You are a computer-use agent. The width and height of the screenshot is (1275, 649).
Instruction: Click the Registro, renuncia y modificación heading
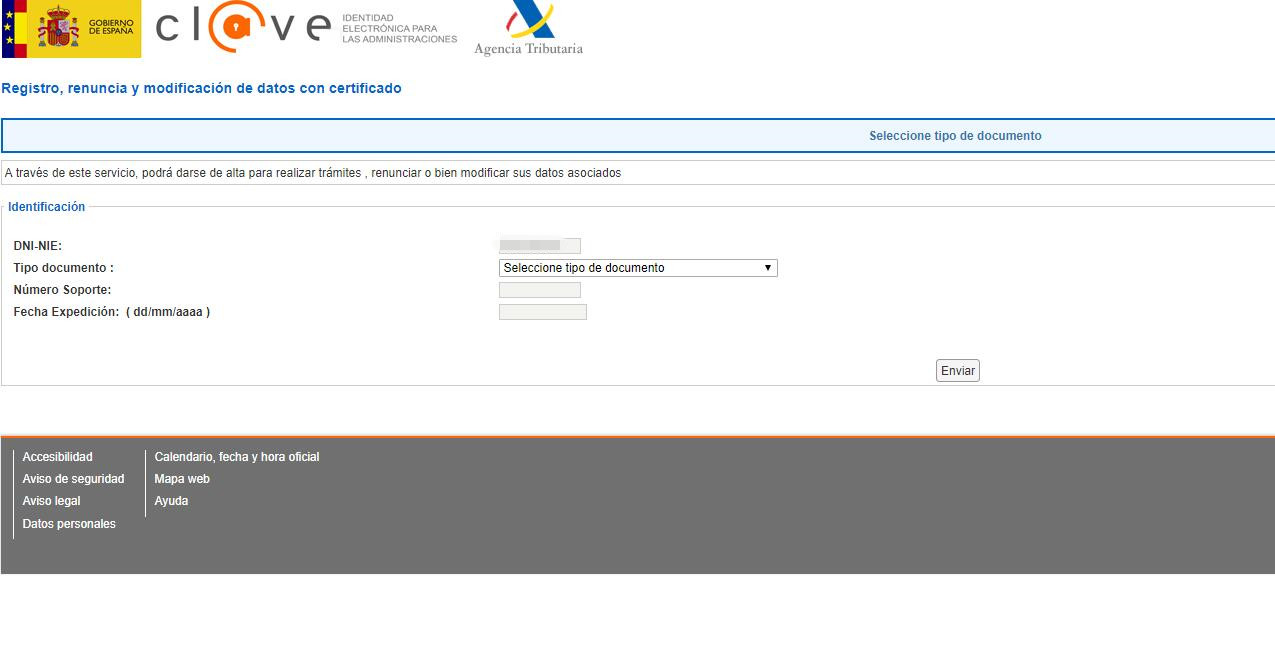[201, 88]
